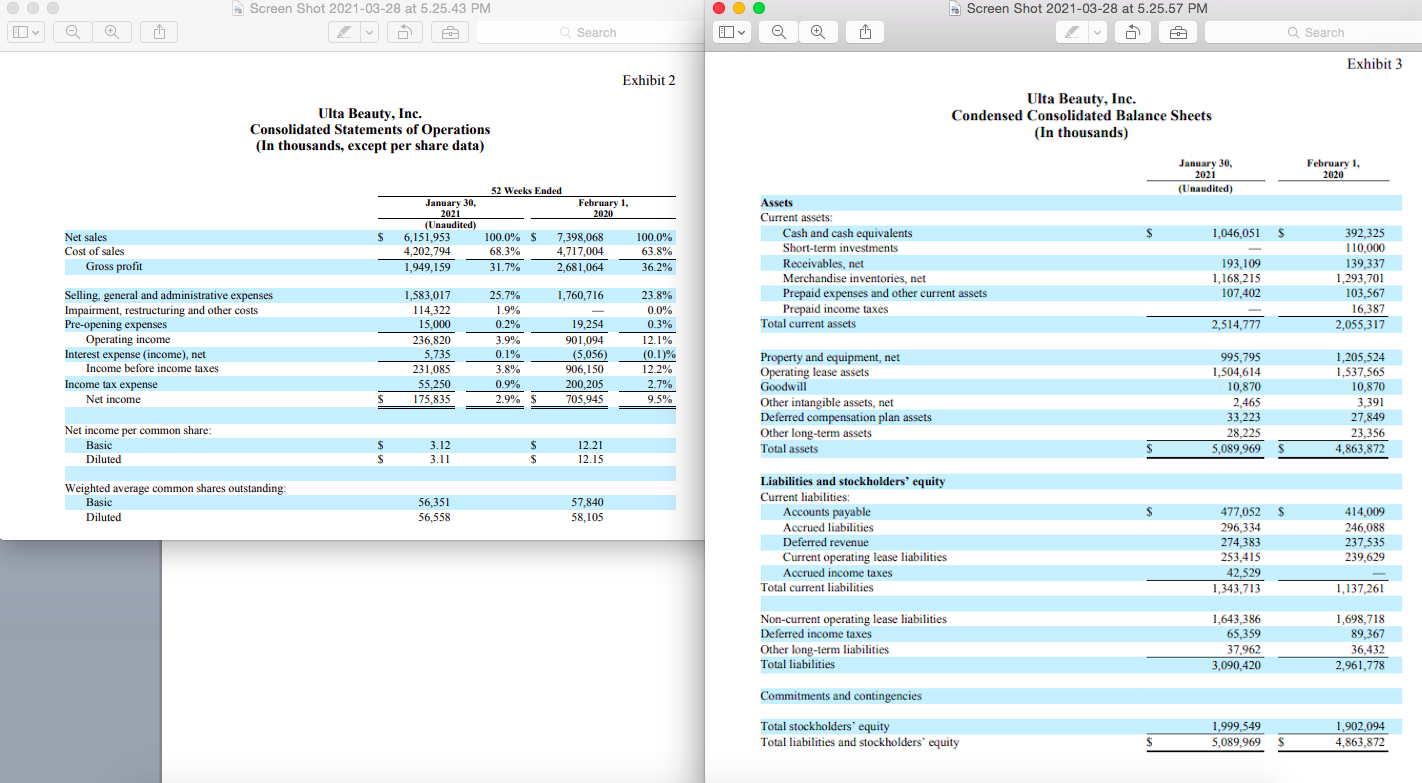This screenshot has height=783, width=1422.
Task: Click the cash value 1,046,051
Action: tap(1235, 233)
